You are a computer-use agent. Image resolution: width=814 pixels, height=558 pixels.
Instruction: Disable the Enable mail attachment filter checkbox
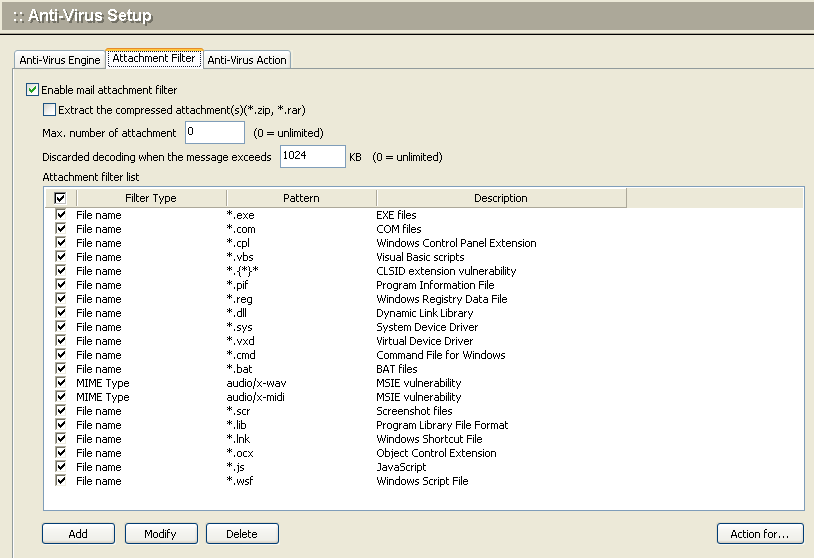[x=33, y=90]
